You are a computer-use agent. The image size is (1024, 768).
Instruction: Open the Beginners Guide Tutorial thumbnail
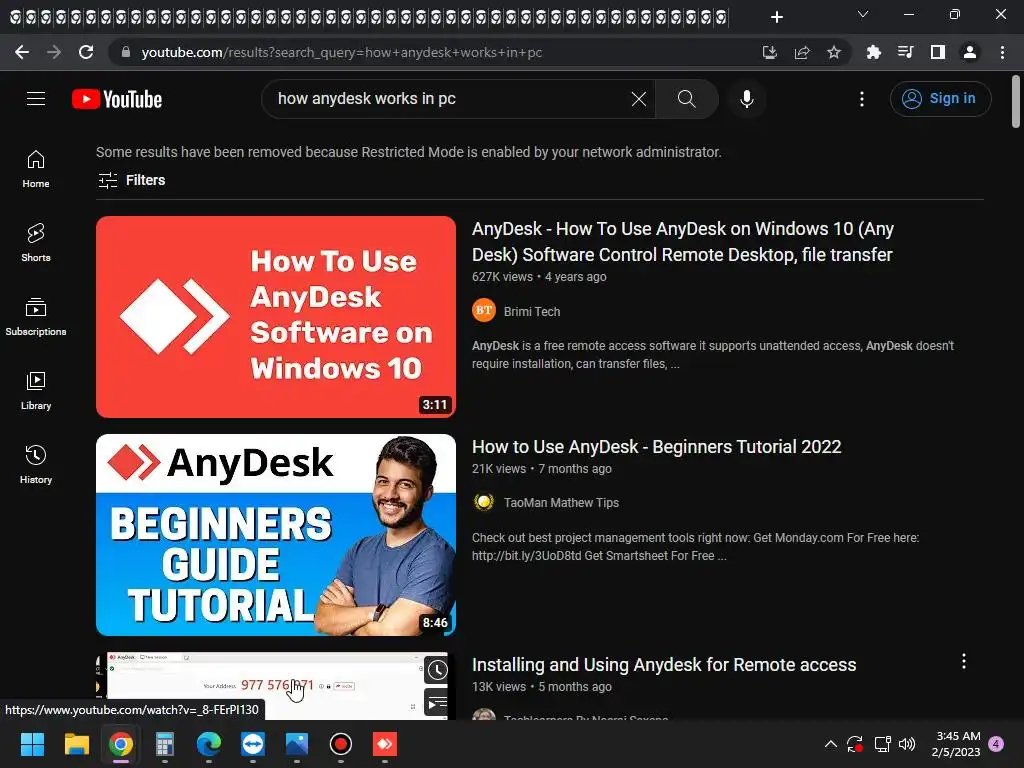point(276,535)
